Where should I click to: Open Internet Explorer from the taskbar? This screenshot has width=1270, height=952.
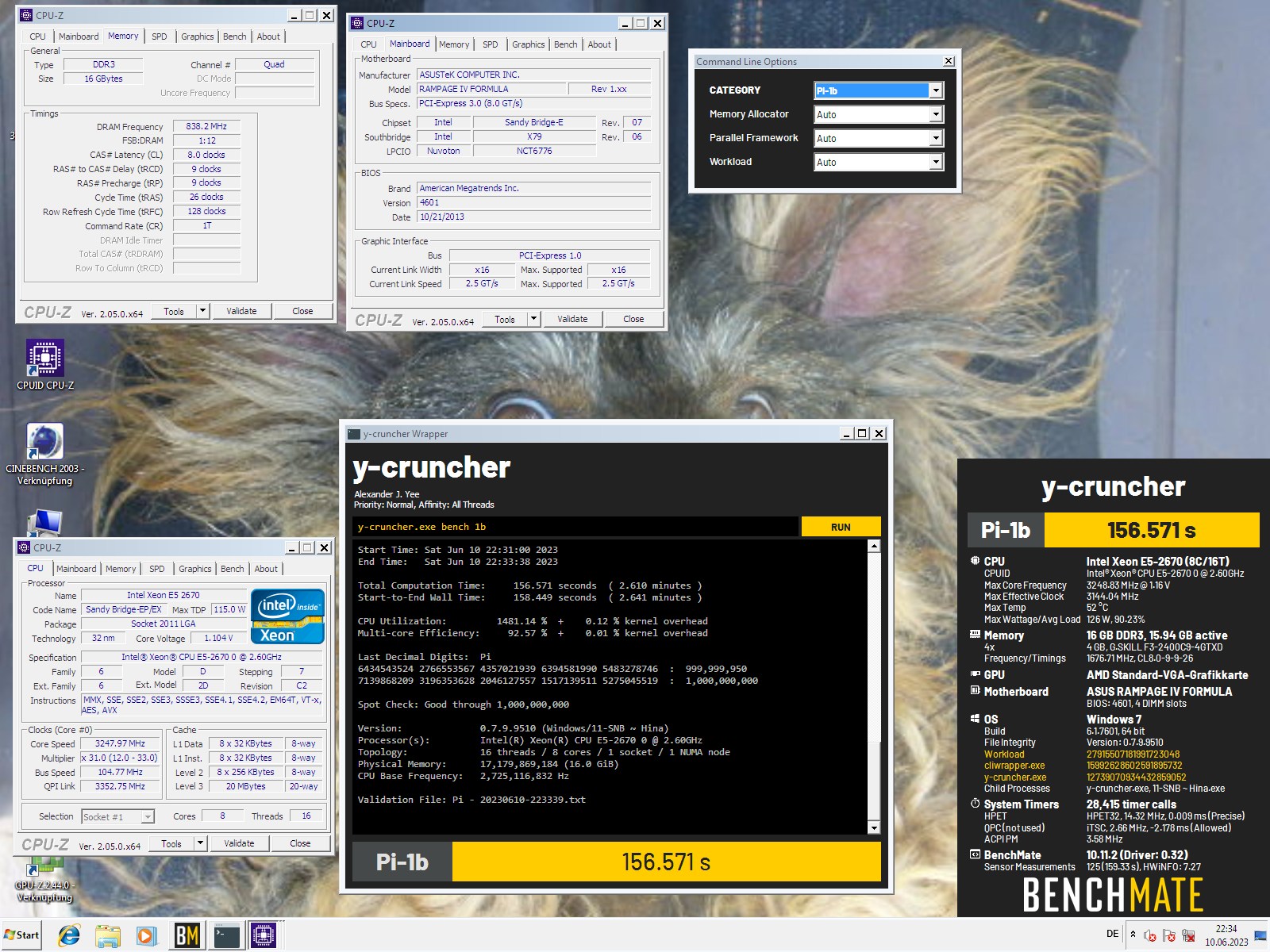click(69, 935)
